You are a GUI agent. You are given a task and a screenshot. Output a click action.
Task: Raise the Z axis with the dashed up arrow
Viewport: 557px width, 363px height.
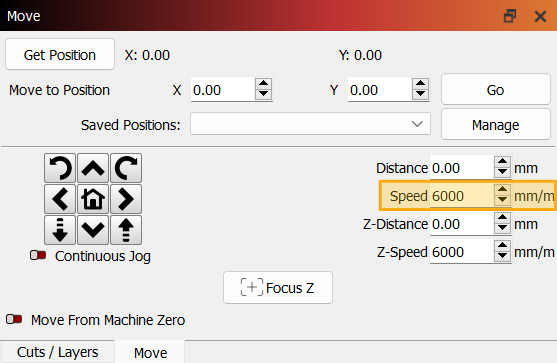pos(126,230)
